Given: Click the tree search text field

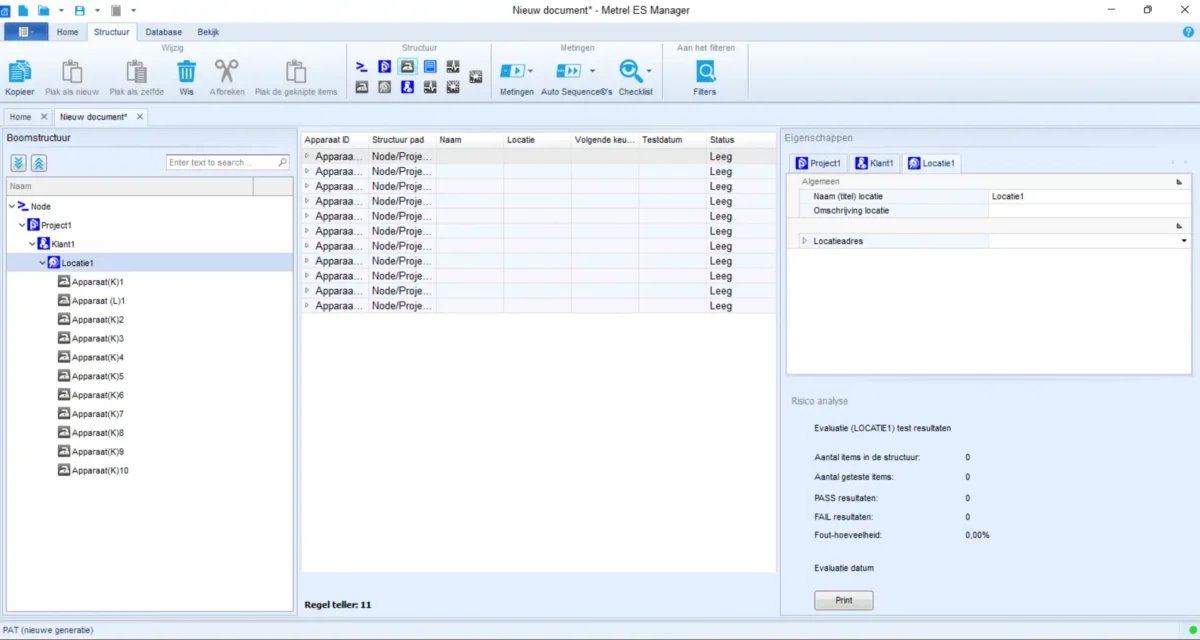Looking at the screenshot, I should coord(221,162).
